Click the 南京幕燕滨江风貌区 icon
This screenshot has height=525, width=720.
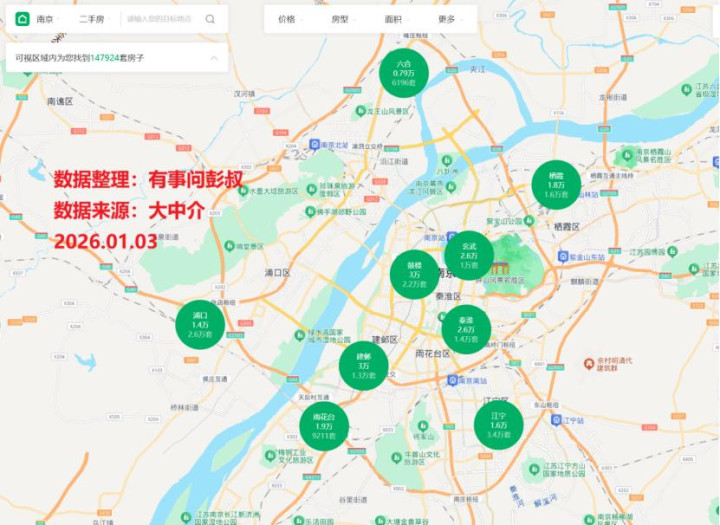tap(451, 186)
